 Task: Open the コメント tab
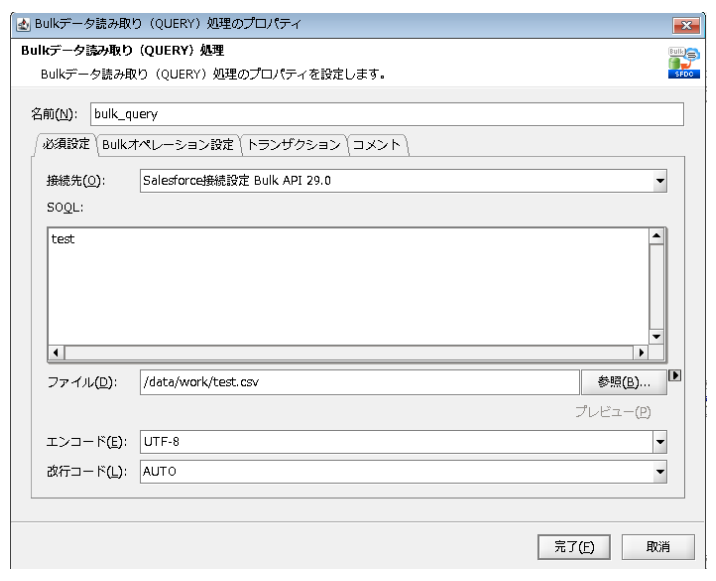pos(377,145)
